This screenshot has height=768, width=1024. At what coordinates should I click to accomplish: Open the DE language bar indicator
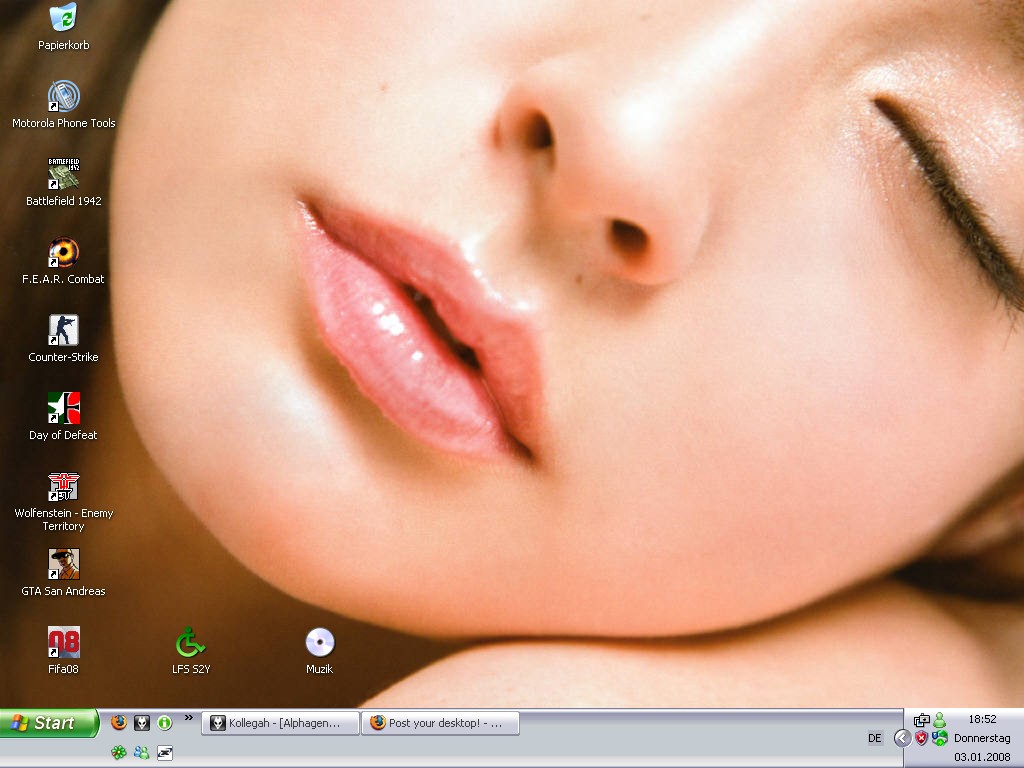(x=875, y=738)
